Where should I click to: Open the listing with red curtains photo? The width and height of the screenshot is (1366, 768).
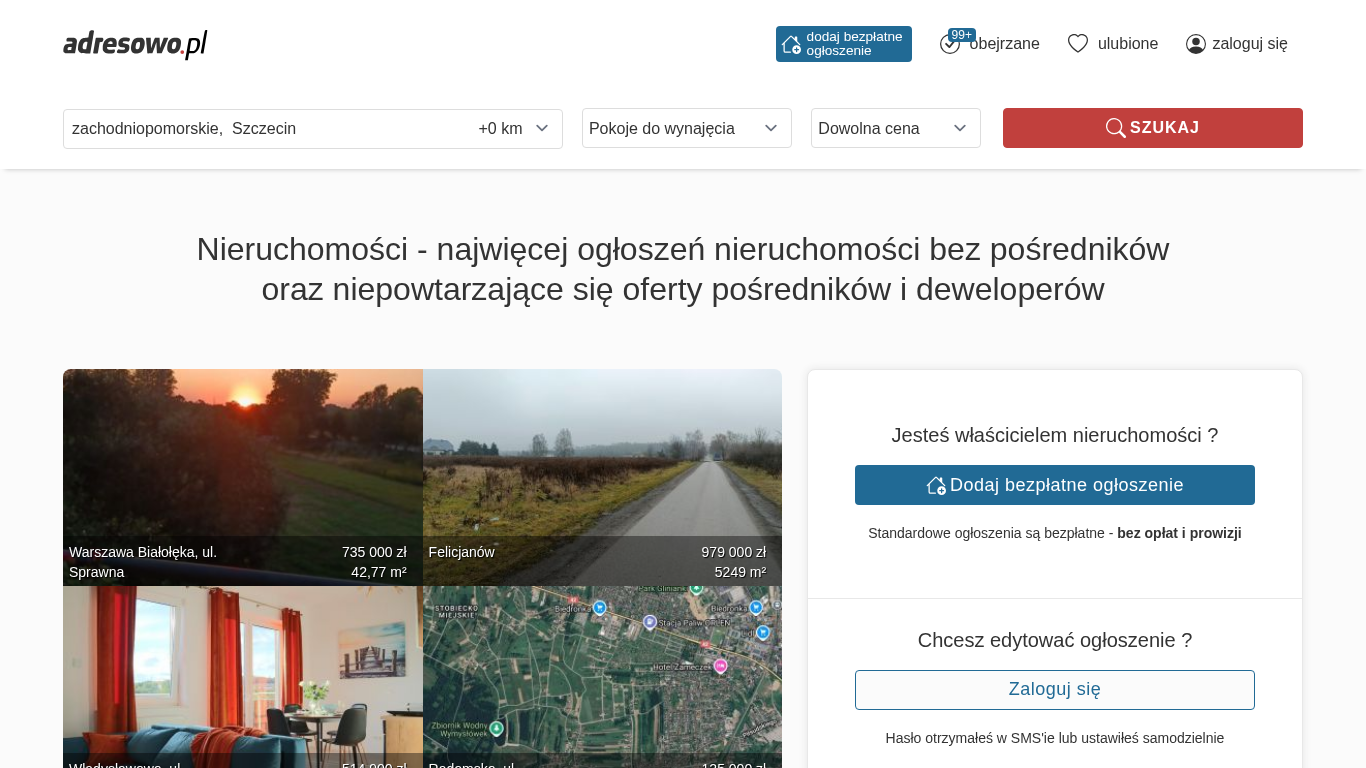tap(242, 670)
